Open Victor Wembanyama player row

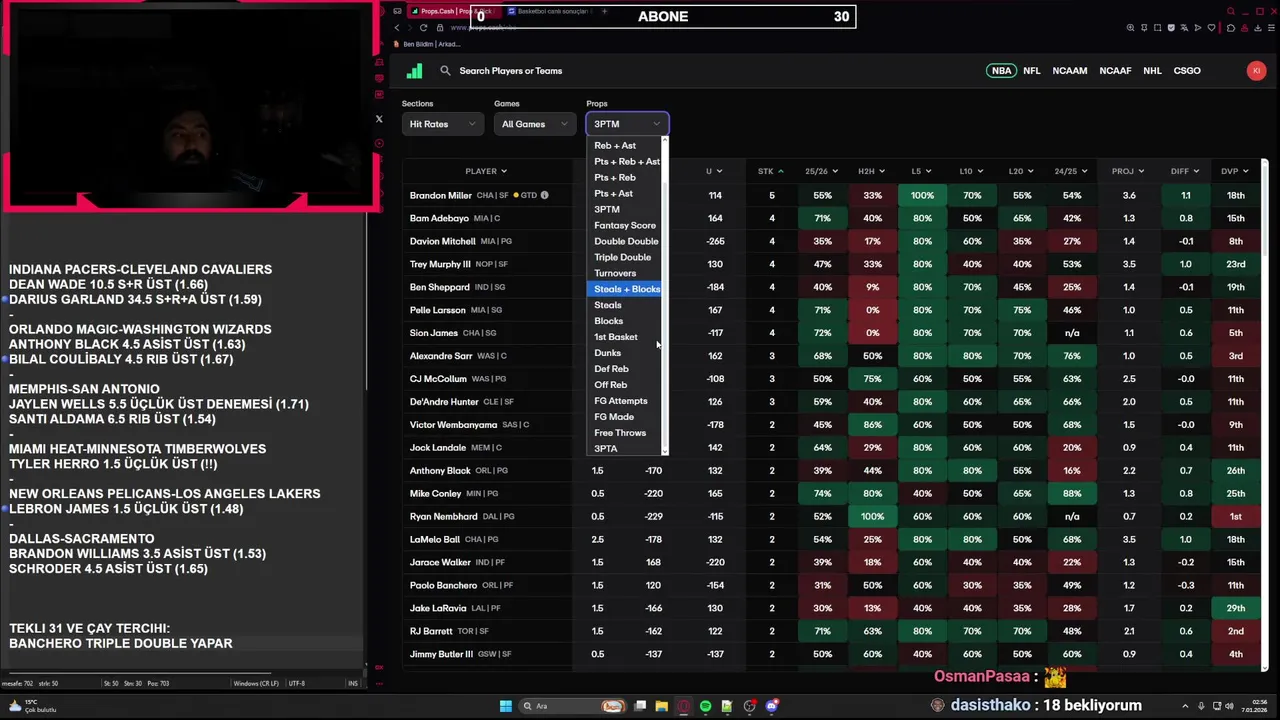pos(833,425)
